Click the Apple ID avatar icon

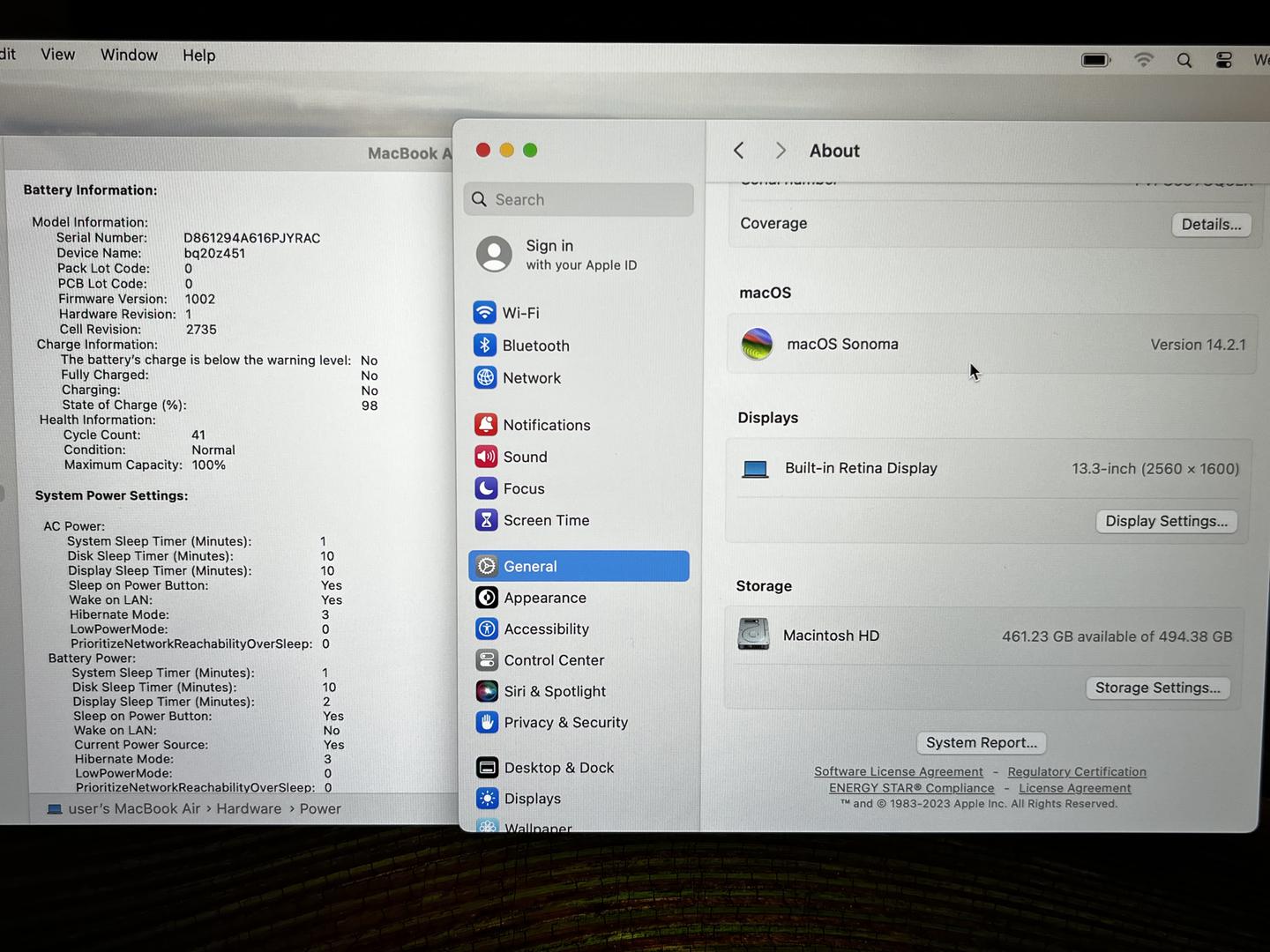494,254
